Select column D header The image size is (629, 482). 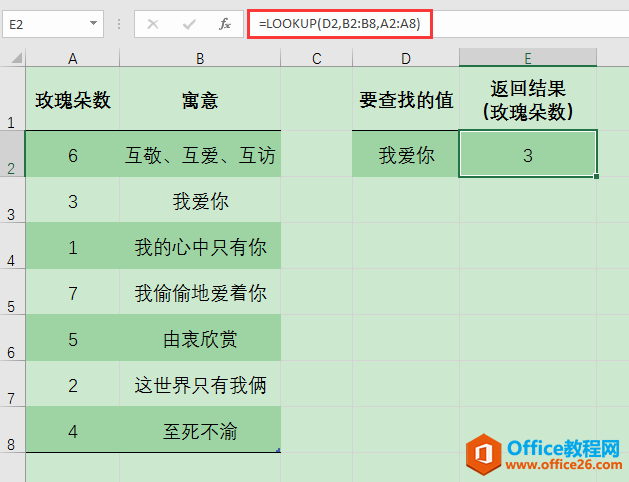click(x=405, y=59)
